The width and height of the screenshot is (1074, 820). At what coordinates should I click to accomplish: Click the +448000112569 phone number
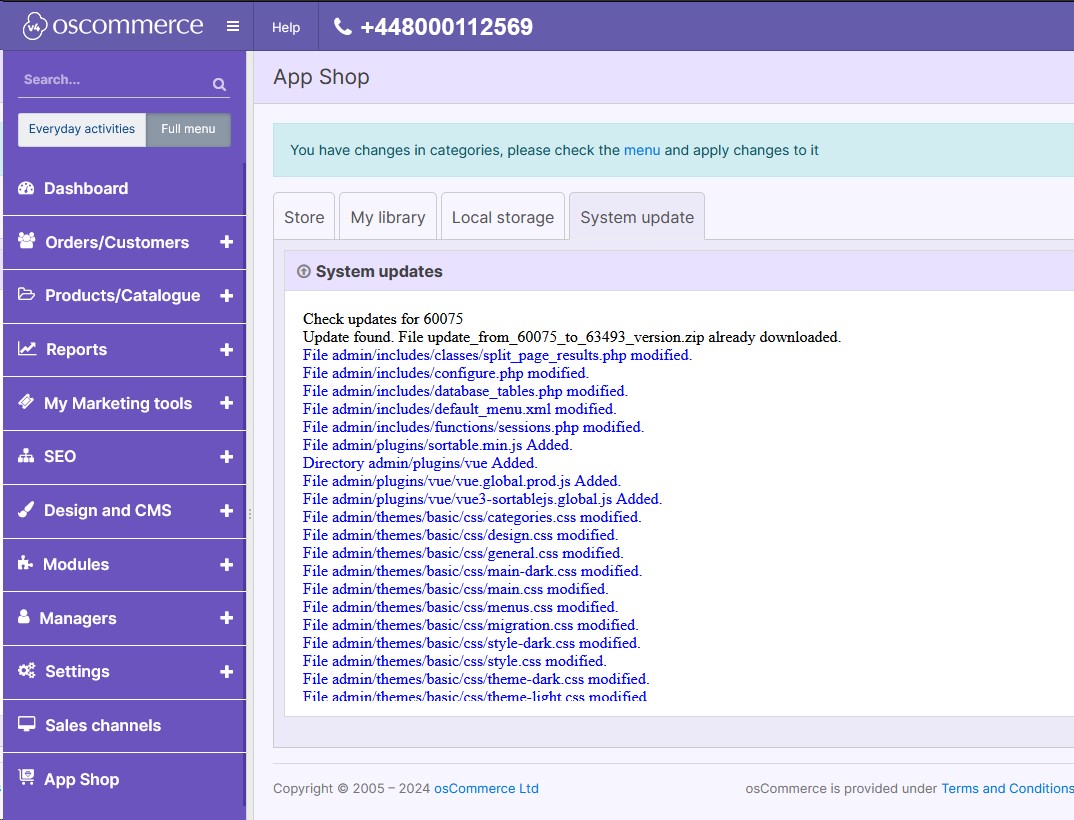(x=447, y=27)
